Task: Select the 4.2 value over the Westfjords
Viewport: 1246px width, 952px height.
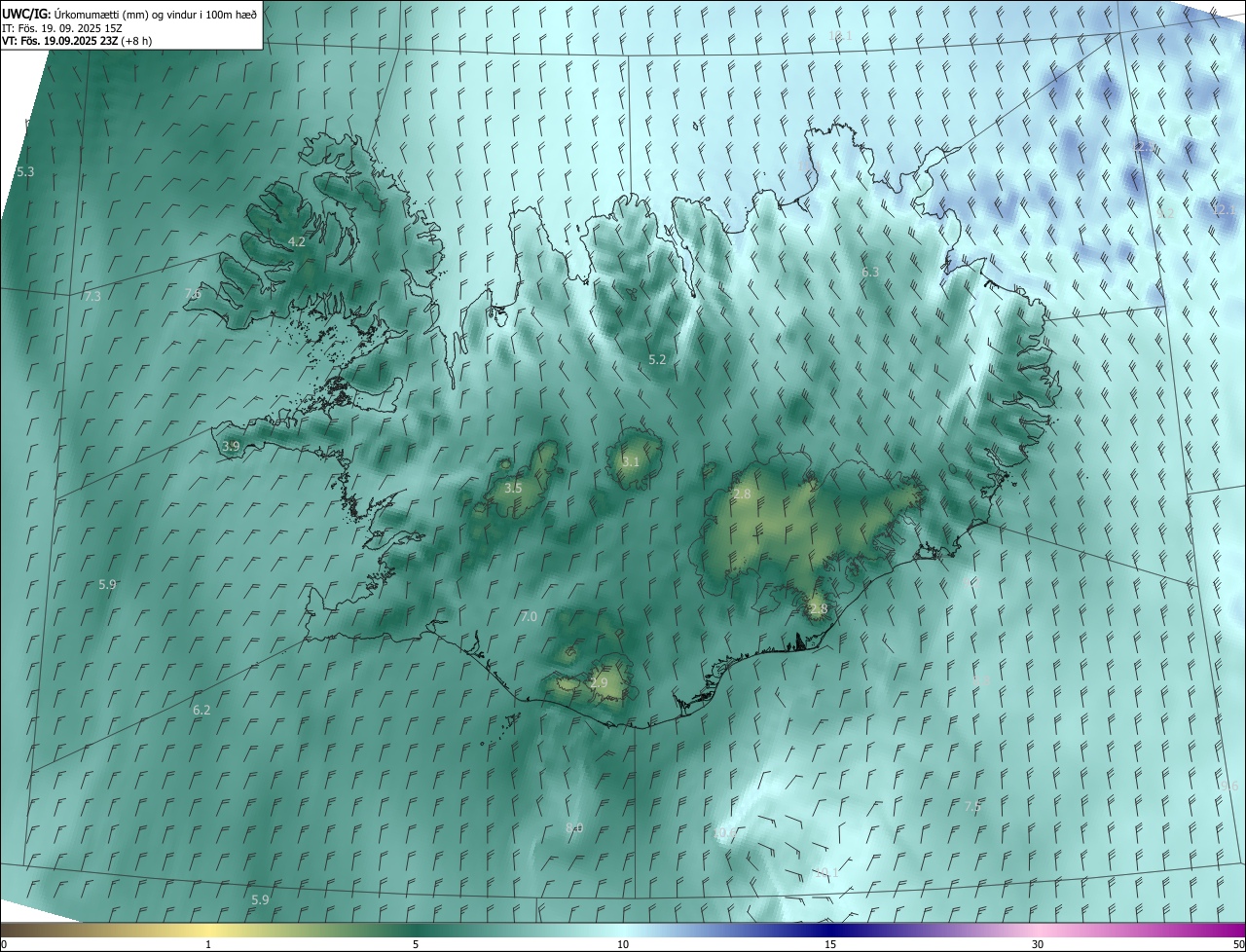Action: 297,241
